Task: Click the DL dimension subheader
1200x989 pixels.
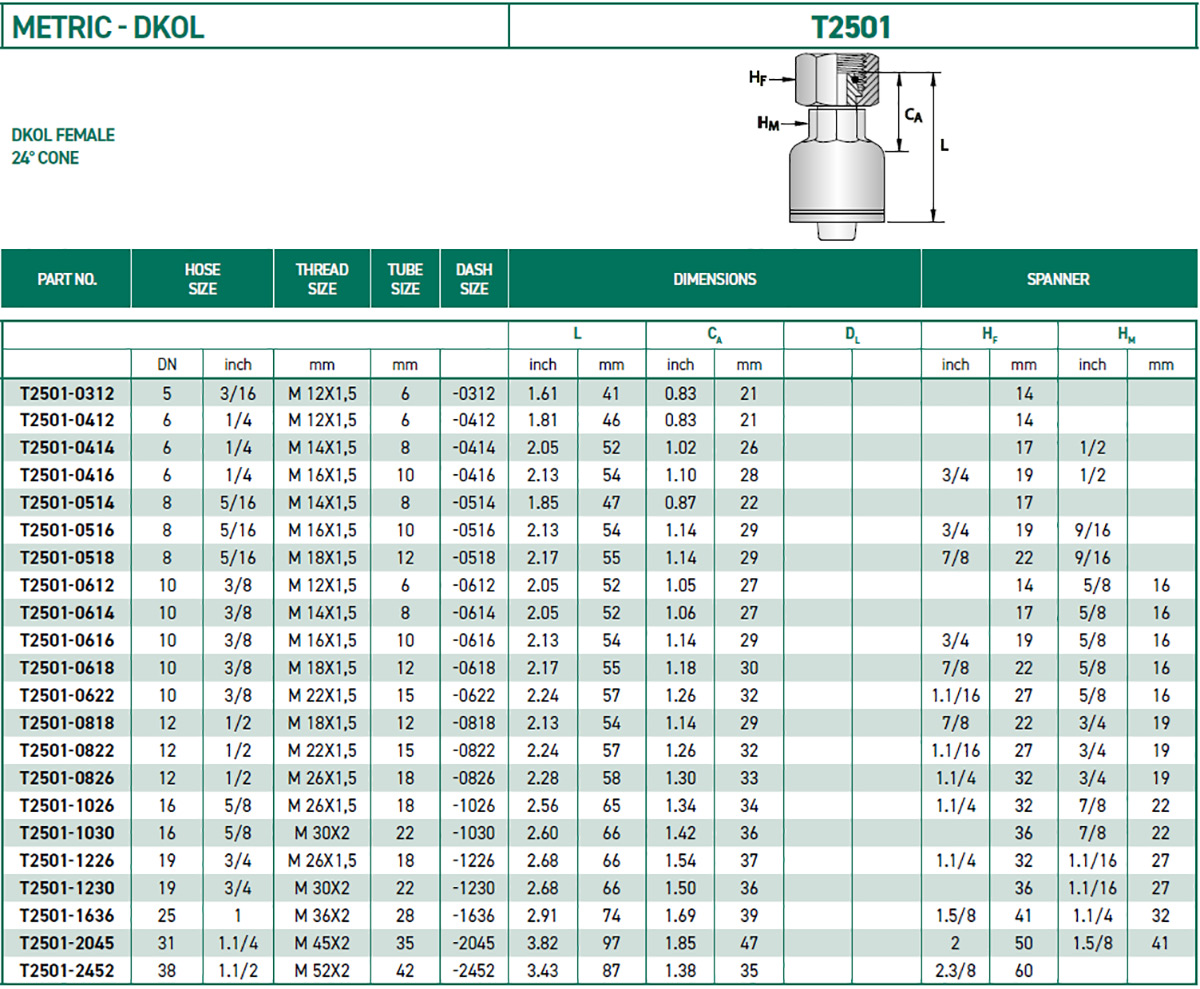Action: [851, 337]
